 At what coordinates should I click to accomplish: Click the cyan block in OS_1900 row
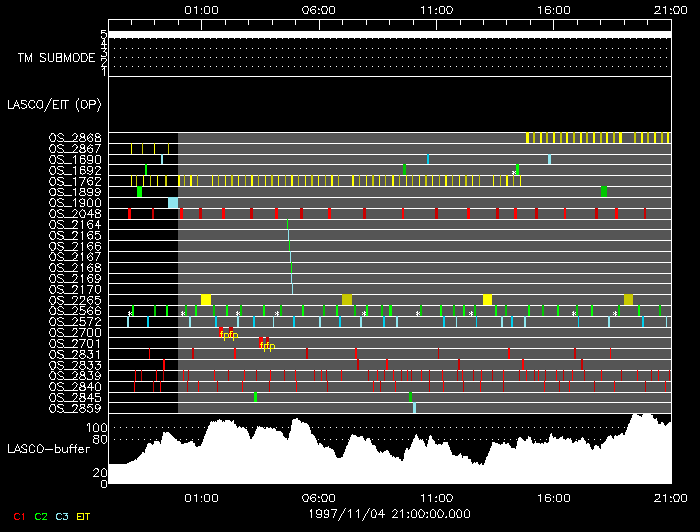tap(173, 203)
